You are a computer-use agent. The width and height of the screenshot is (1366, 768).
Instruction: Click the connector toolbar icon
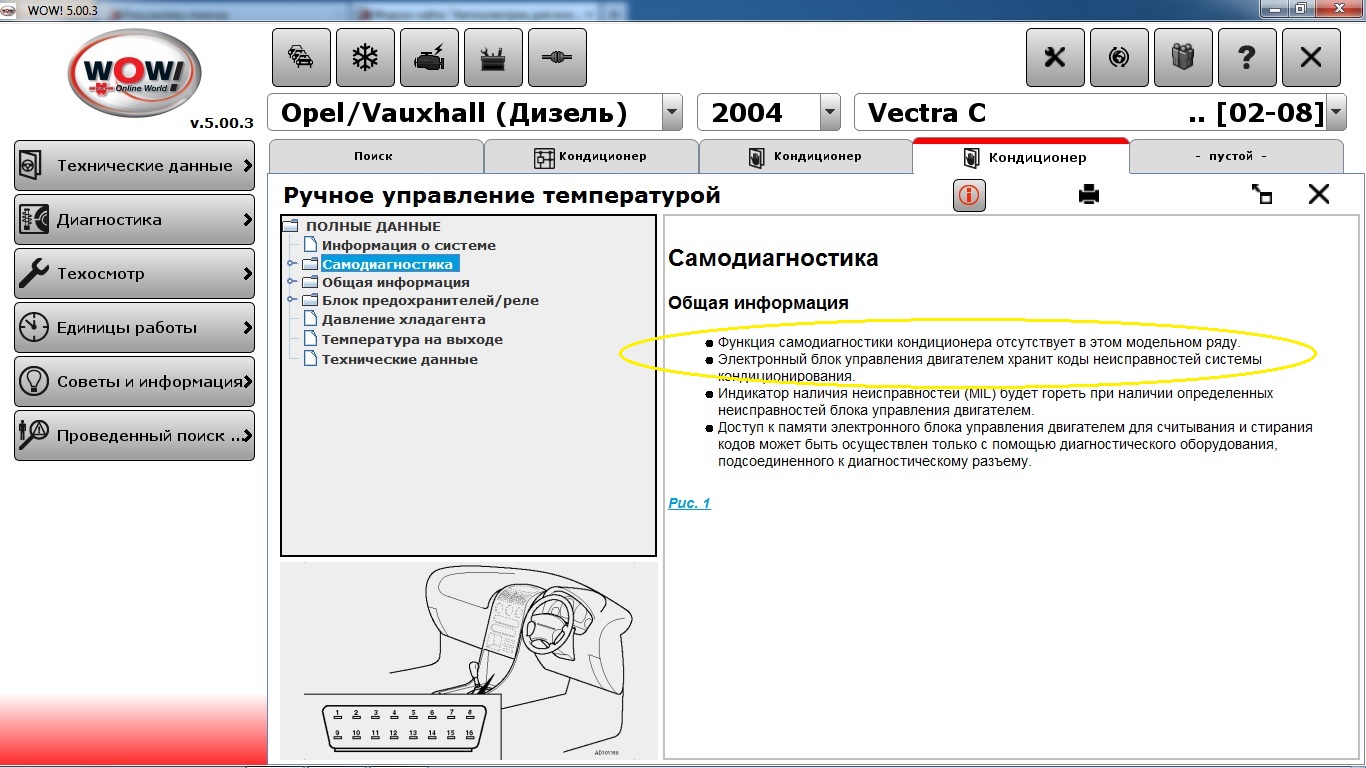tap(557, 57)
